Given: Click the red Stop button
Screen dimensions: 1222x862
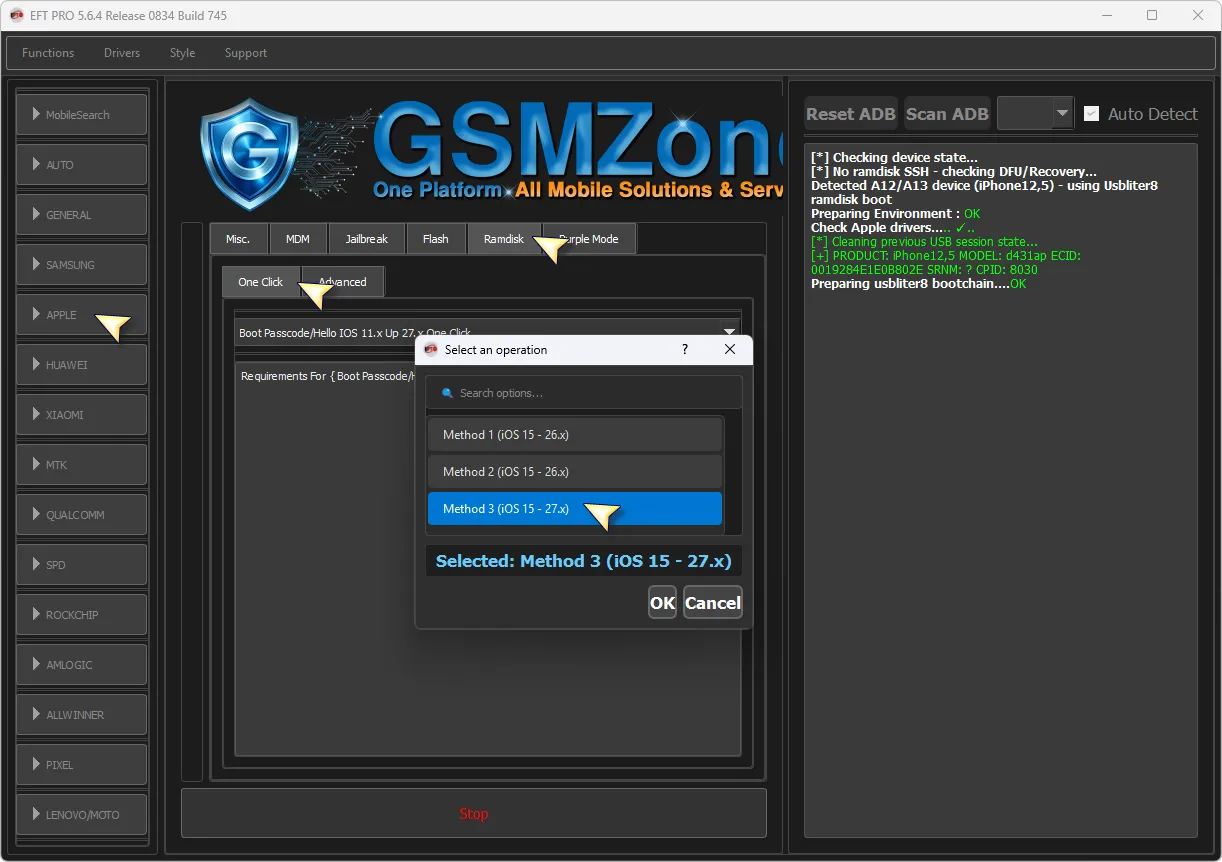Looking at the screenshot, I should click(474, 813).
